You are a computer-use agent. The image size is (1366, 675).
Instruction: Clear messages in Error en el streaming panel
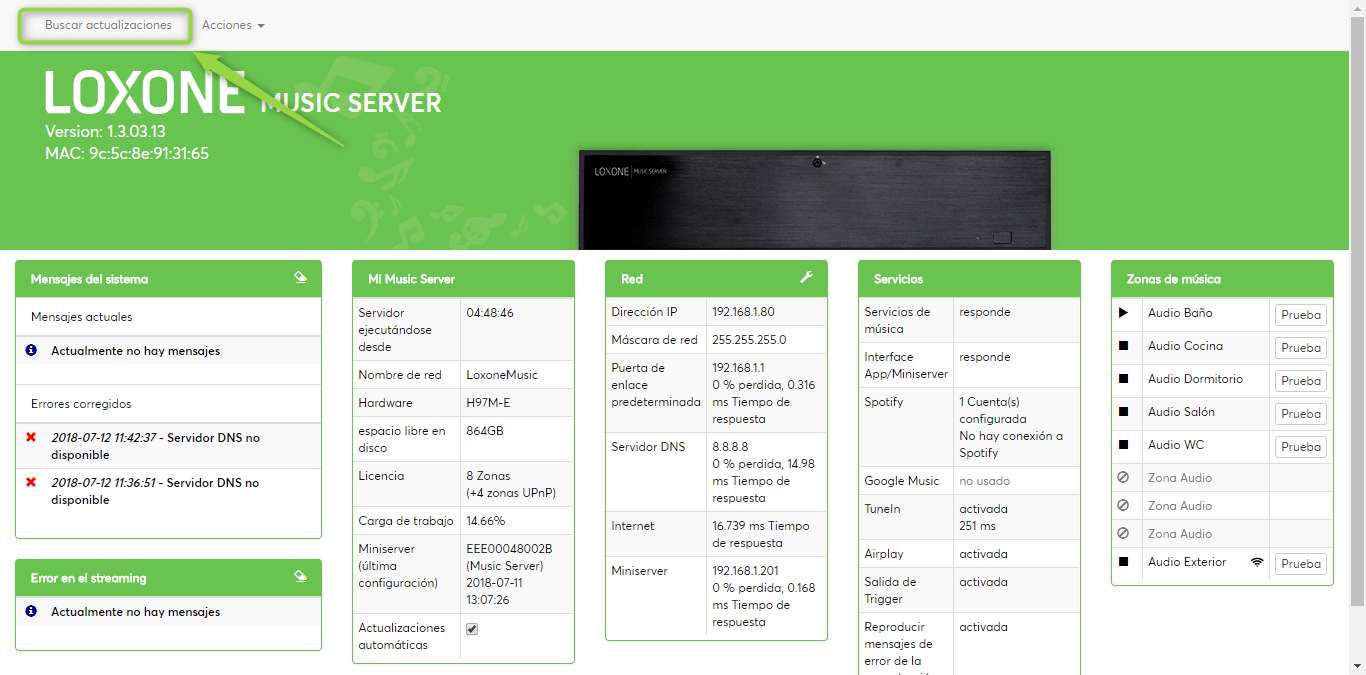pos(300,577)
